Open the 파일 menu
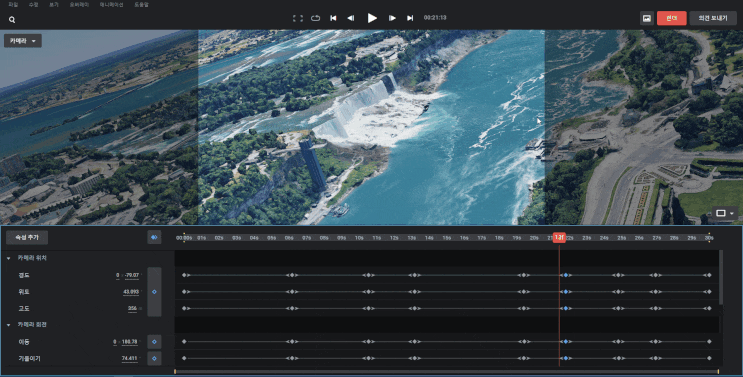Viewport: 743px width, 377px height. point(13,4)
